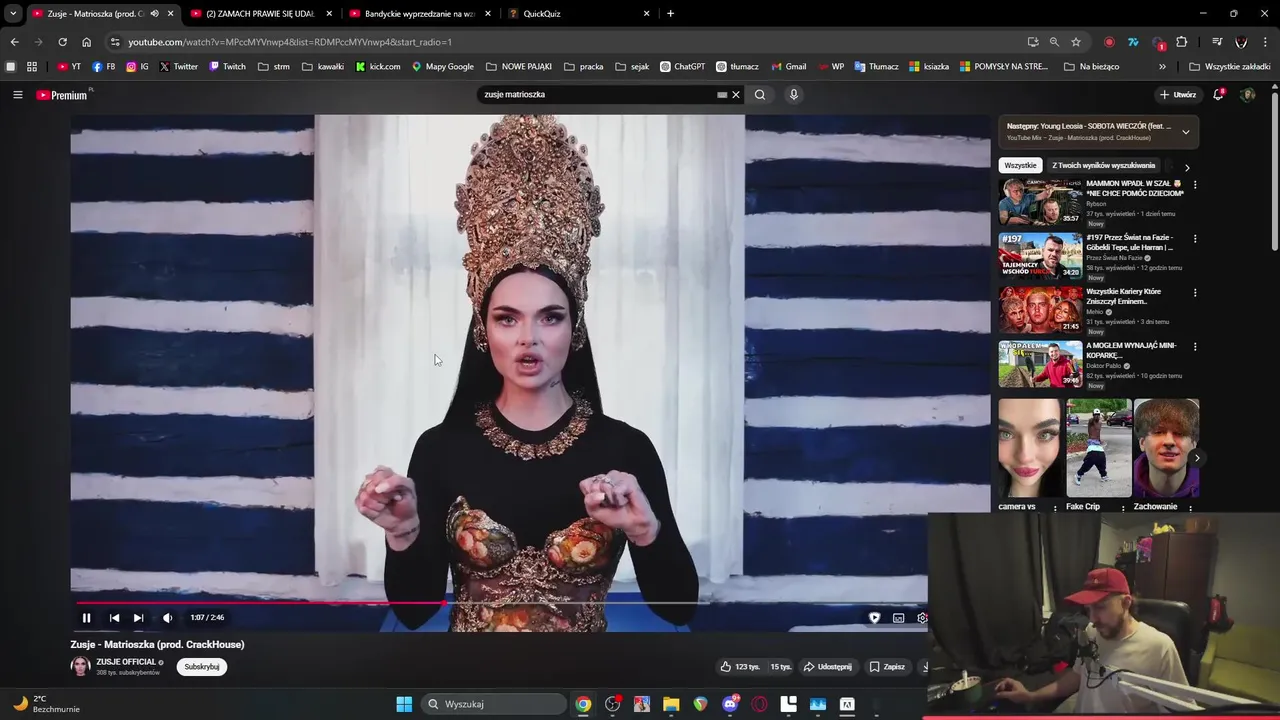
Task: Mute the video volume
Action: pos(167,618)
